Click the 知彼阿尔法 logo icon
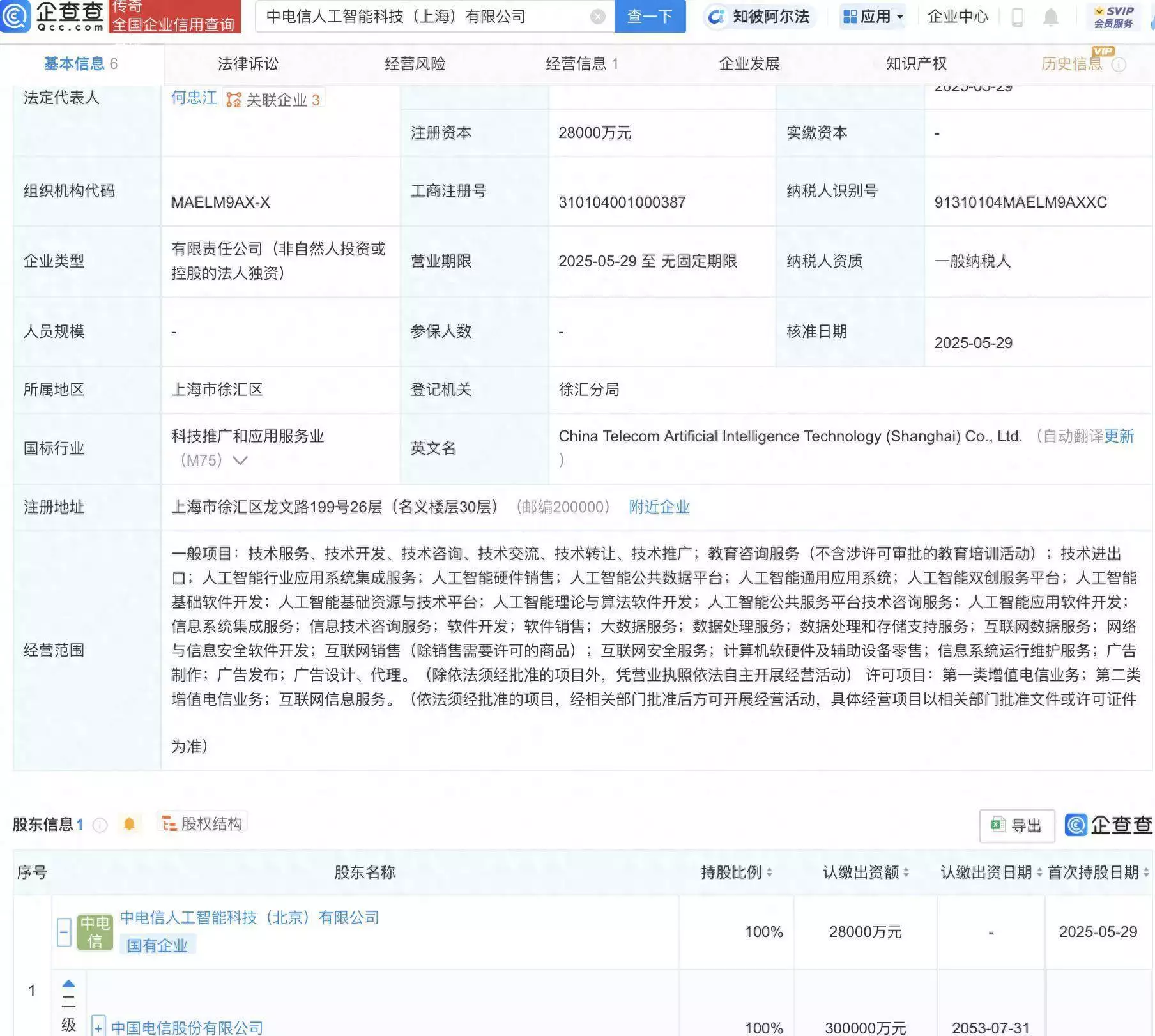The image size is (1155, 1036). click(x=717, y=17)
